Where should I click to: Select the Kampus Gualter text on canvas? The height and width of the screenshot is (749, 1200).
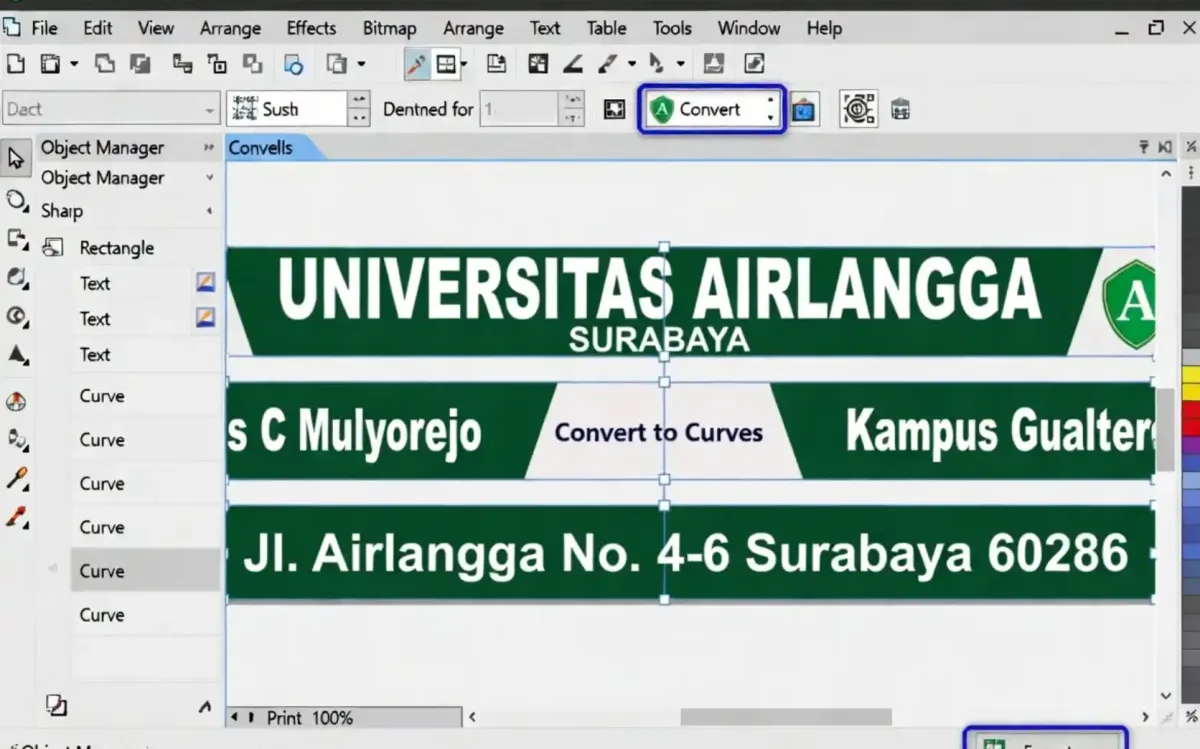click(x=1000, y=432)
